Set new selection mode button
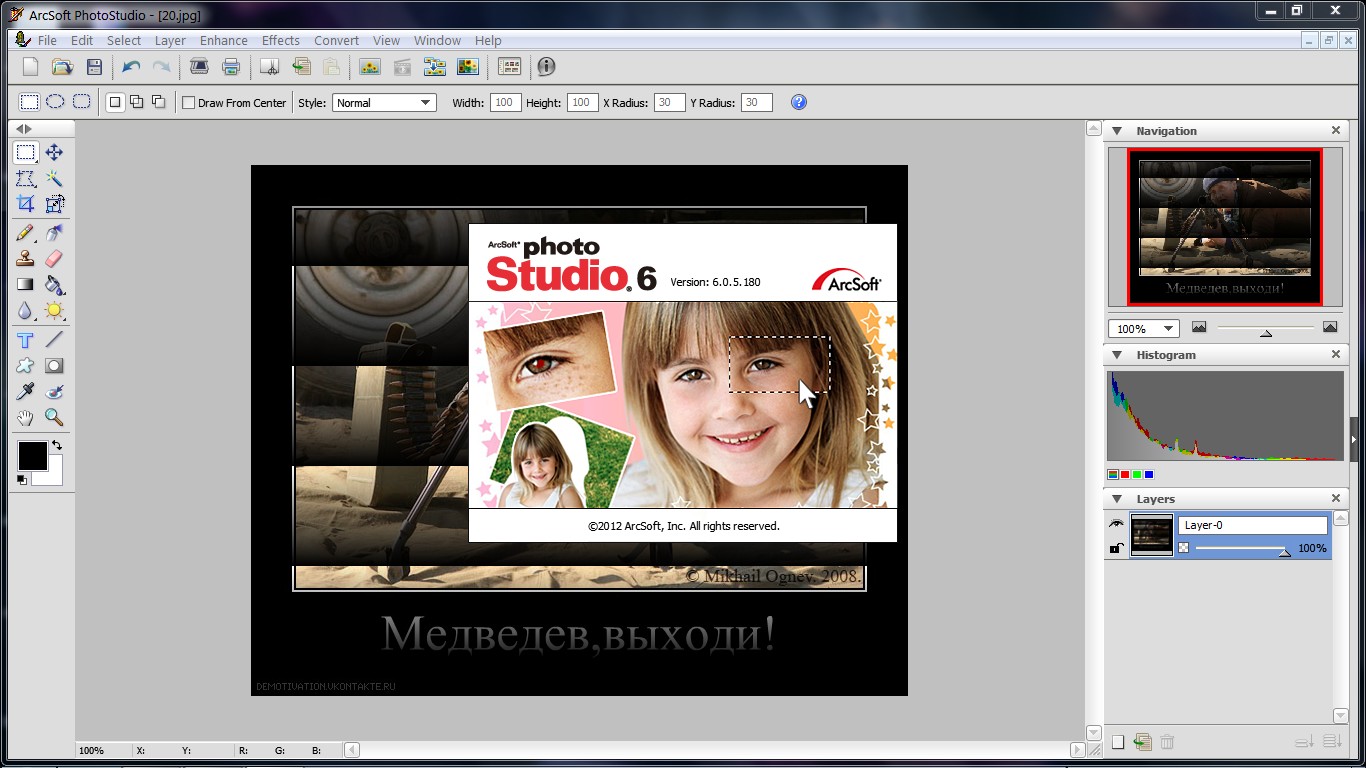Image resolution: width=1366 pixels, height=768 pixels. (x=115, y=102)
